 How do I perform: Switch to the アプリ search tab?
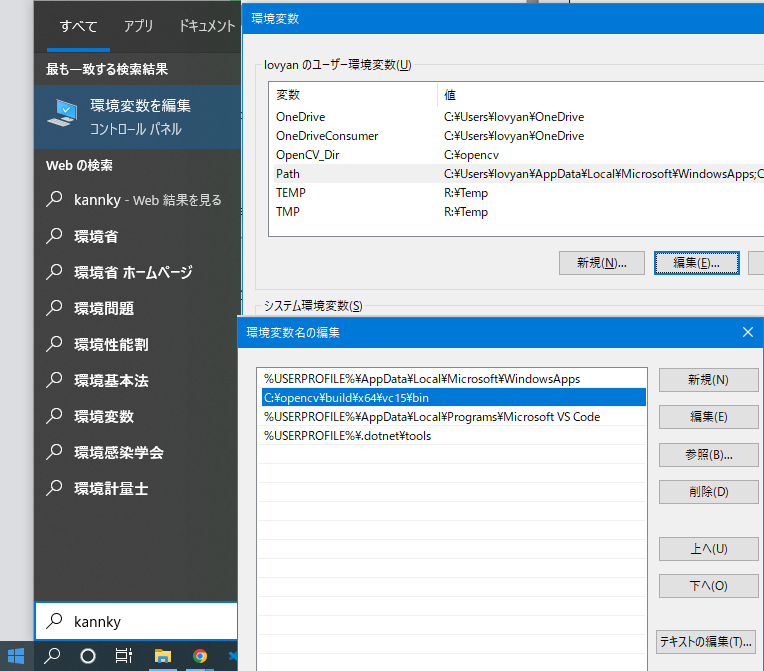click(x=138, y=26)
